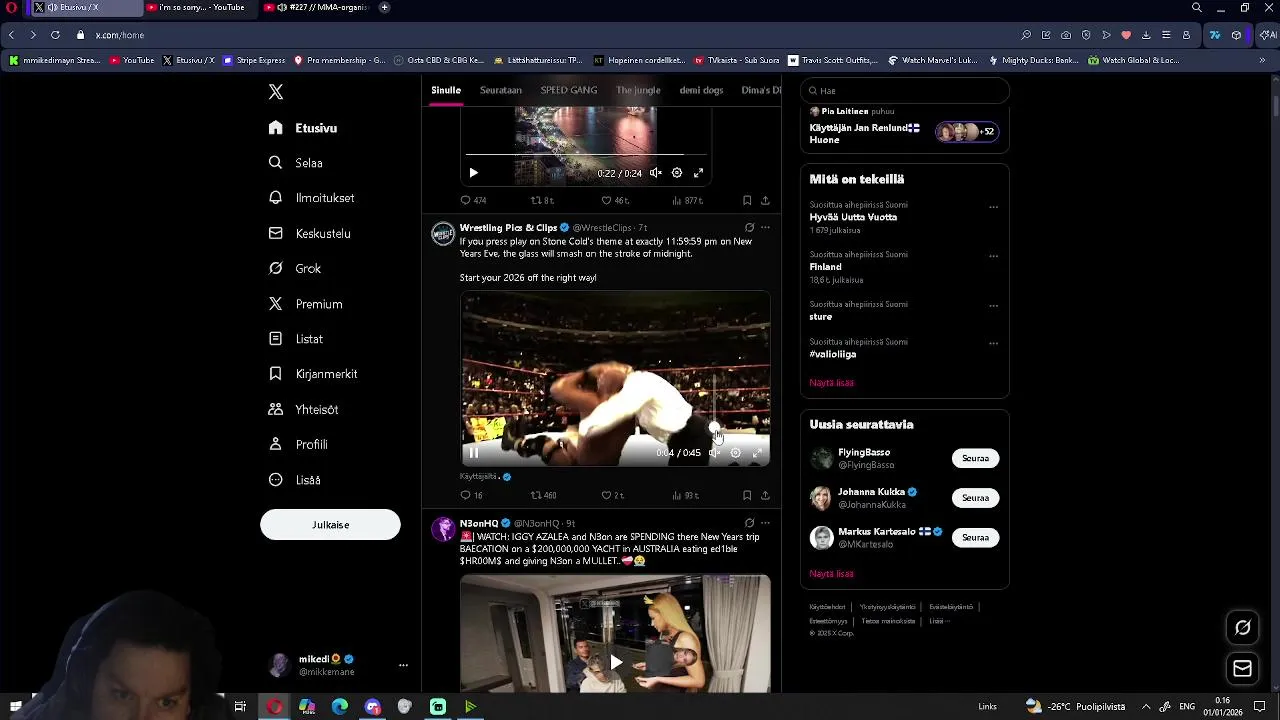This screenshot has width=1280, height=720.
Task: Open wrestling video settings gear
Action: coord(735,453)
